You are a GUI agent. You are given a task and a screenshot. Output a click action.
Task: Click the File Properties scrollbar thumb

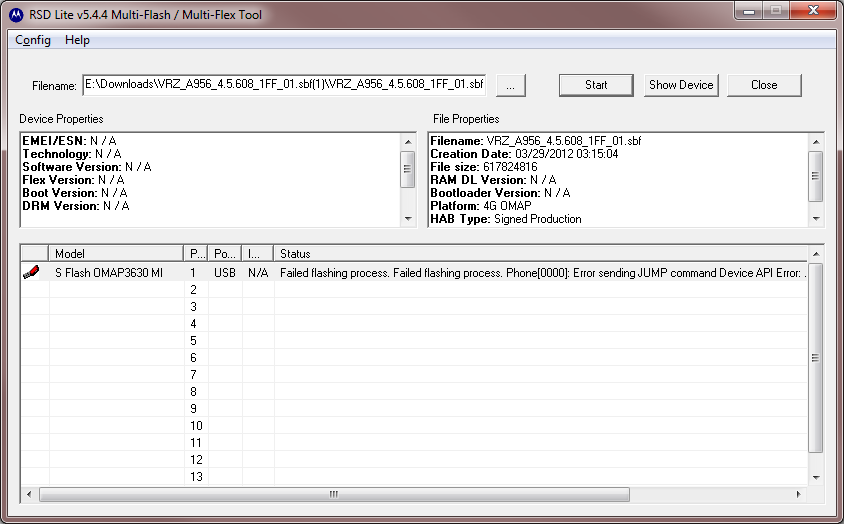click(x=816, y=176)
